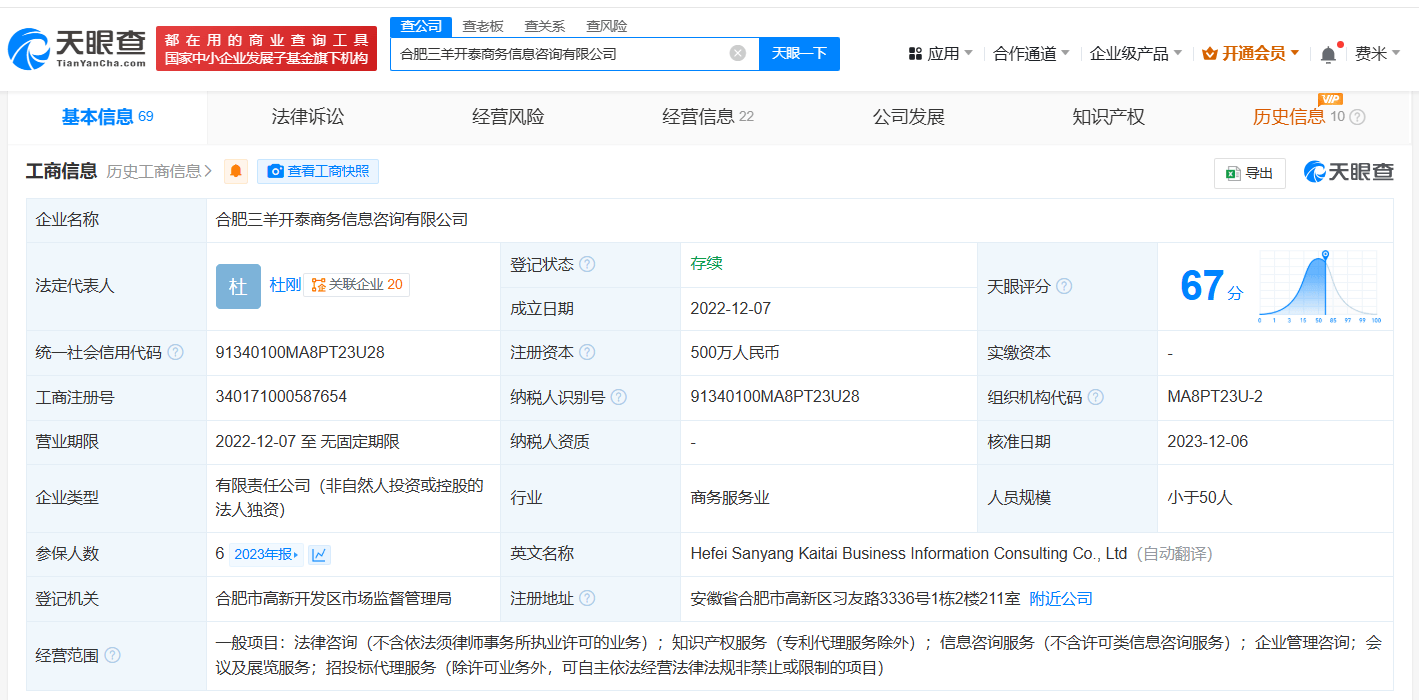The width and height of the screenshot is (1419, 700).
Task: Switch to the 经营信息 tab
Action: click(x=708, y=117)
